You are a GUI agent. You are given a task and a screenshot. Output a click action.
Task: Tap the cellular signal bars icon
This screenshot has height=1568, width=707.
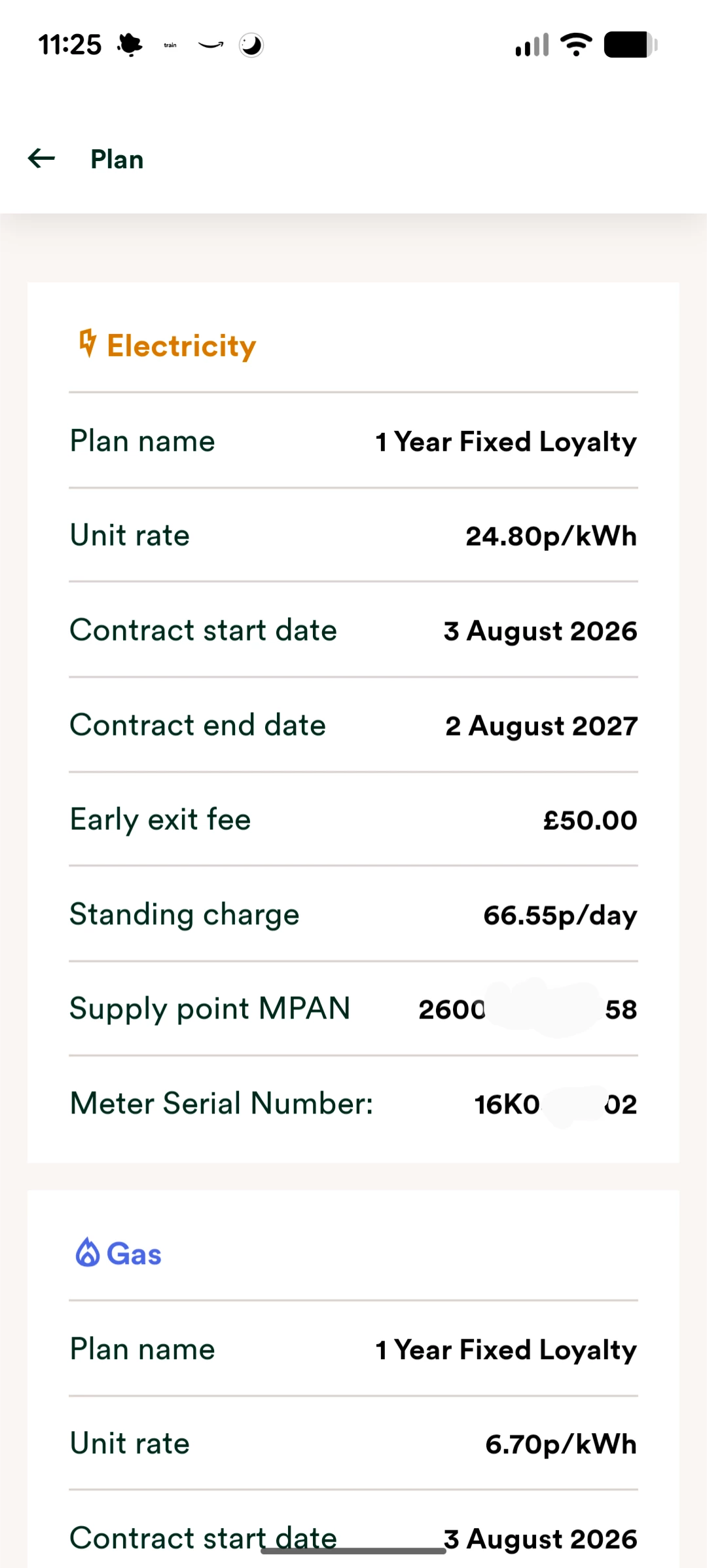tap(532, 45)
